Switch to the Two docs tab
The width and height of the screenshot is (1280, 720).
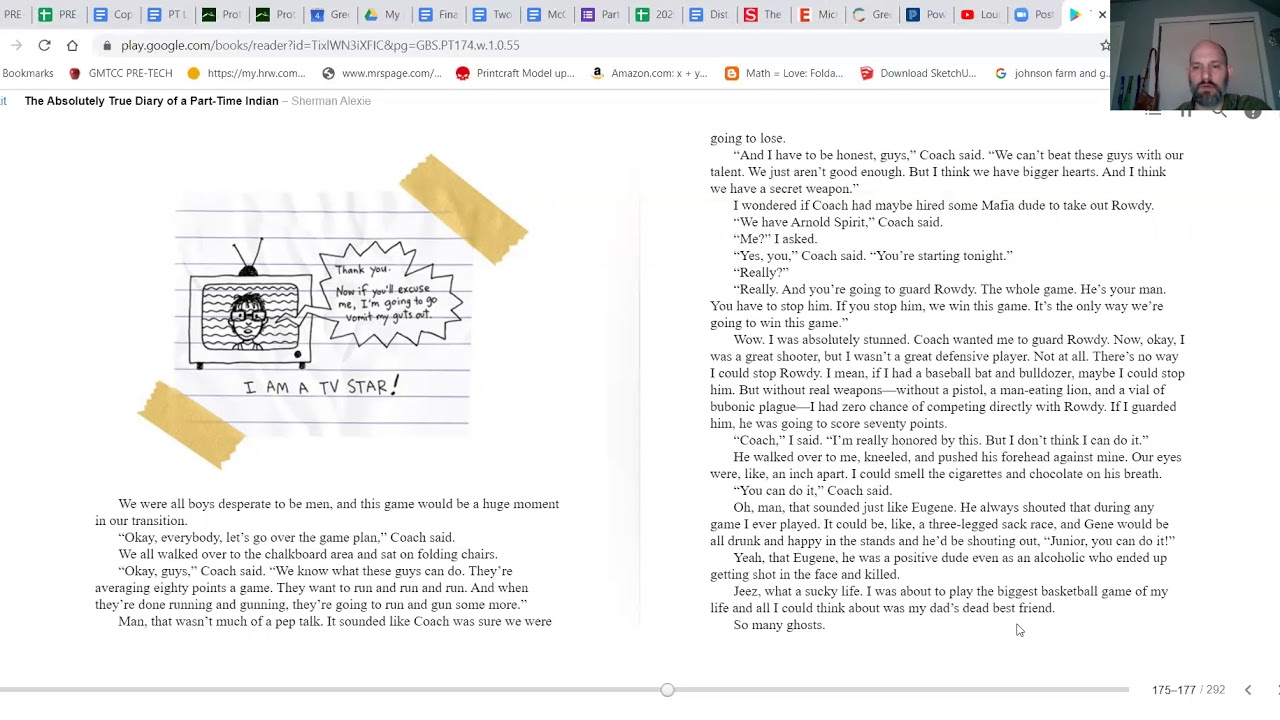point(491,15)
